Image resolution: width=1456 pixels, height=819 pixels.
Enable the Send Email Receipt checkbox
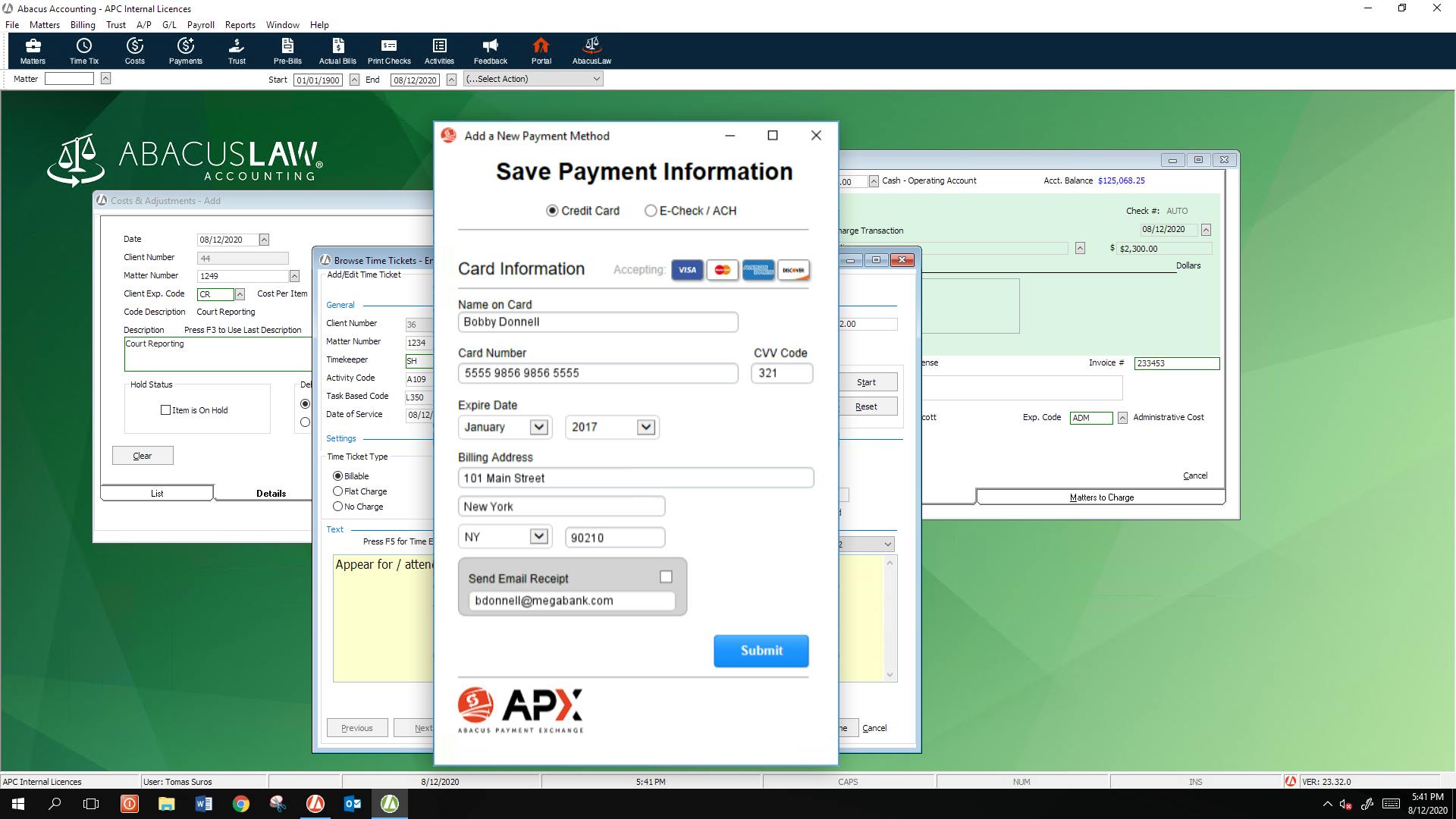pyautogui.click(x=666, y=577)
